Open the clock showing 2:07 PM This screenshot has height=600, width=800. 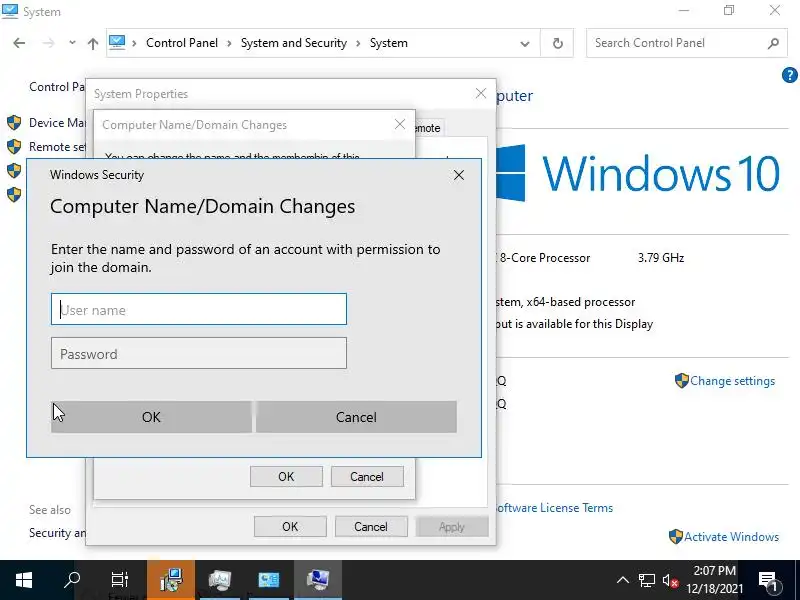pyautogui.click(x=714, y=580)
